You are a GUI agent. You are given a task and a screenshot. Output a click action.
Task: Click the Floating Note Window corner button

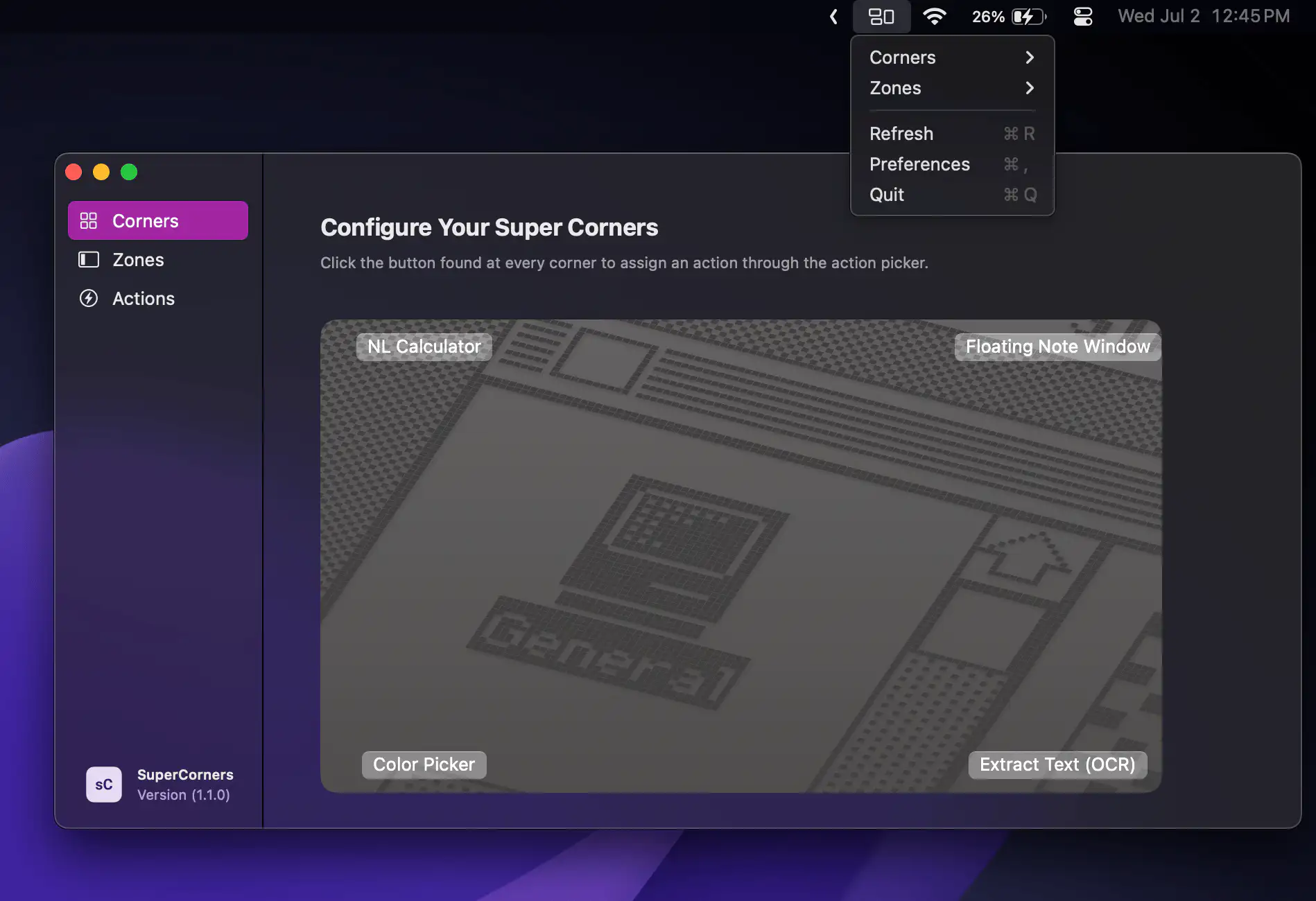[1057, 347]
